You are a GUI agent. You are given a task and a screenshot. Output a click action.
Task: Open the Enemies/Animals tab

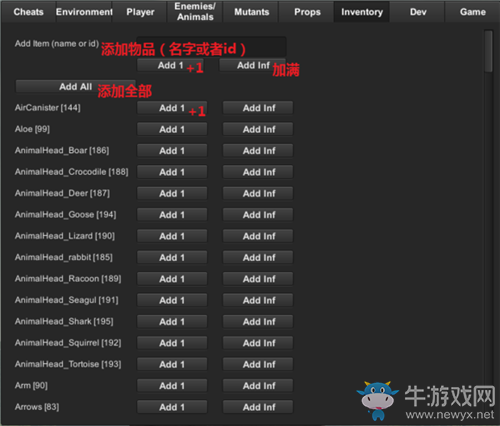(195, 12)
